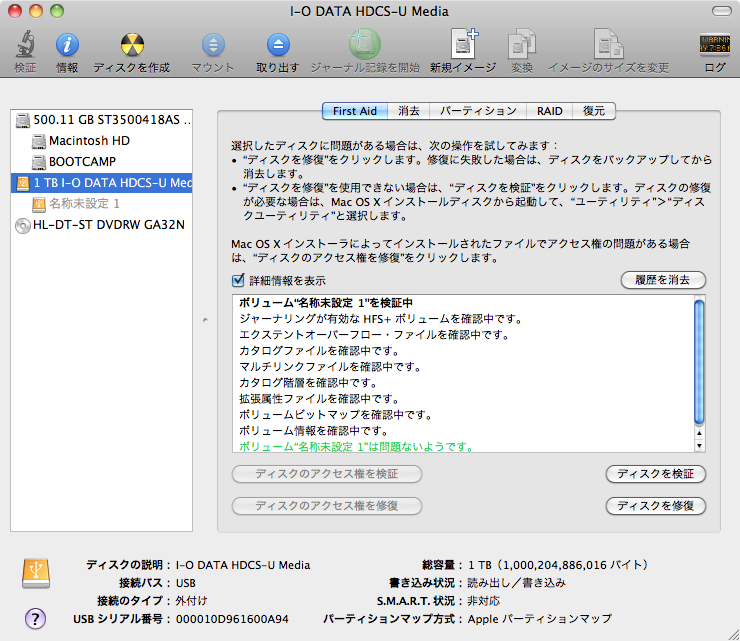Click the 検証 (Verify) microscope toolbar icon
Screen dimensions: 740x641
pos(25,45)
